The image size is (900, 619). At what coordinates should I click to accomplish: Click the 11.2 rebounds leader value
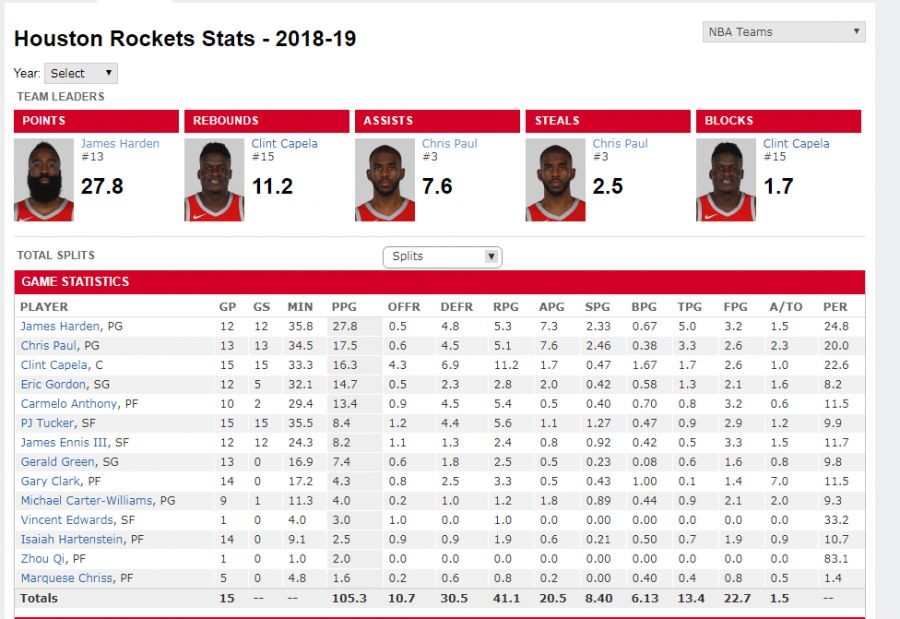[273, 187]
